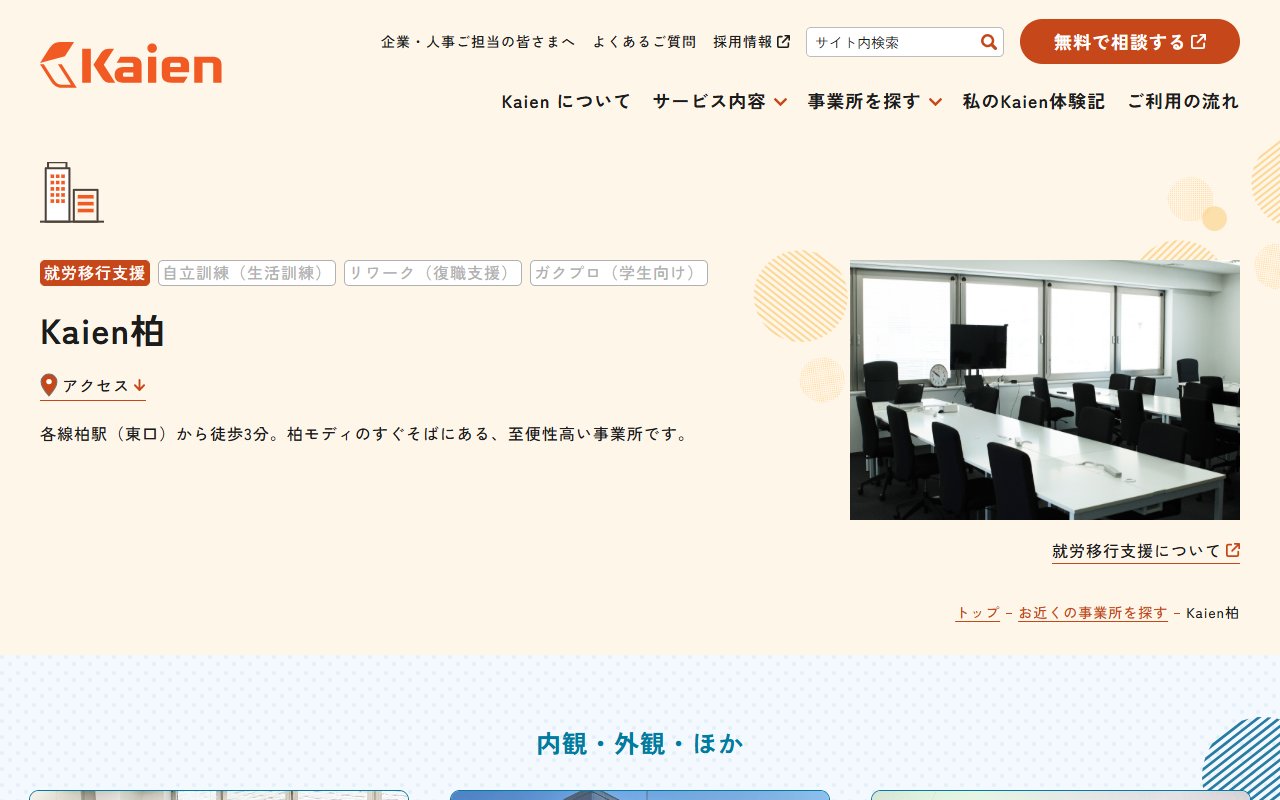Click the office room photo

pyautogui.click(x=1045, y=390)
